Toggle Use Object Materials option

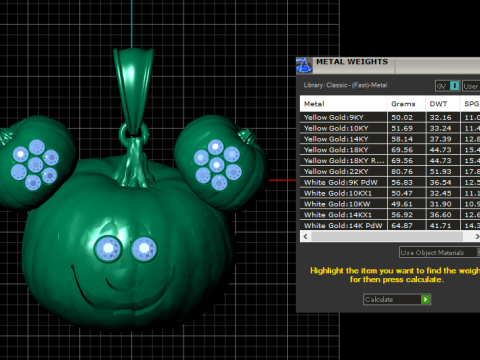[439, 252]
